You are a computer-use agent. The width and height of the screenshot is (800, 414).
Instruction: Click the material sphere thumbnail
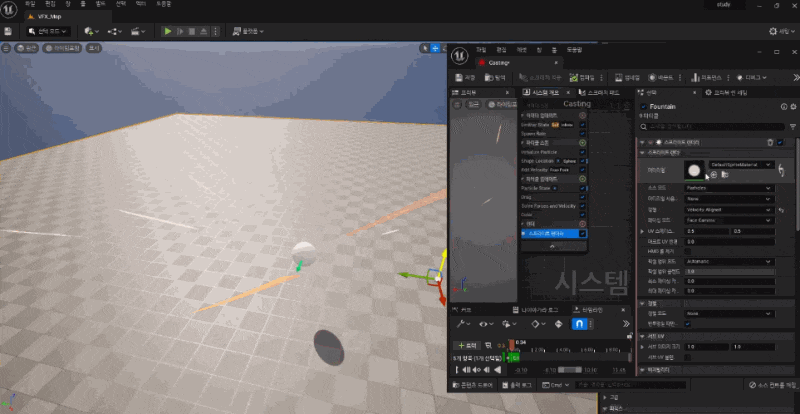694,171
